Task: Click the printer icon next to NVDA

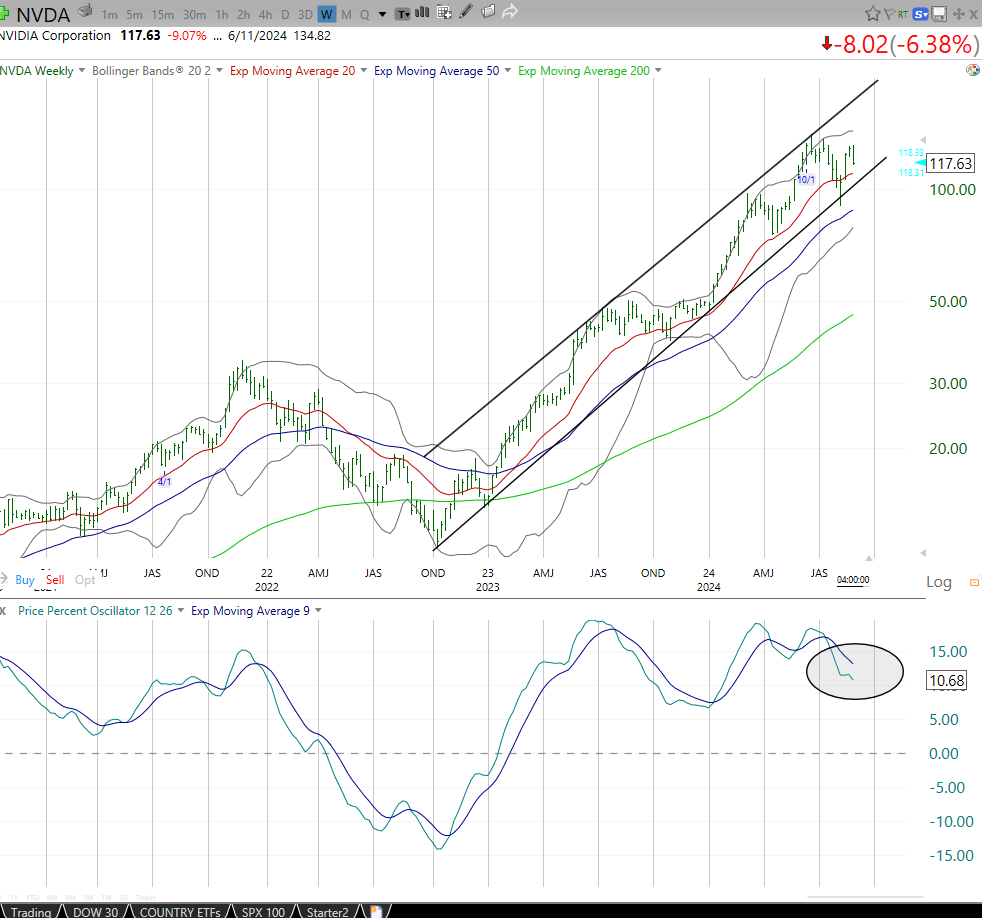Action: pyautogui.click(x=86, y=11)
